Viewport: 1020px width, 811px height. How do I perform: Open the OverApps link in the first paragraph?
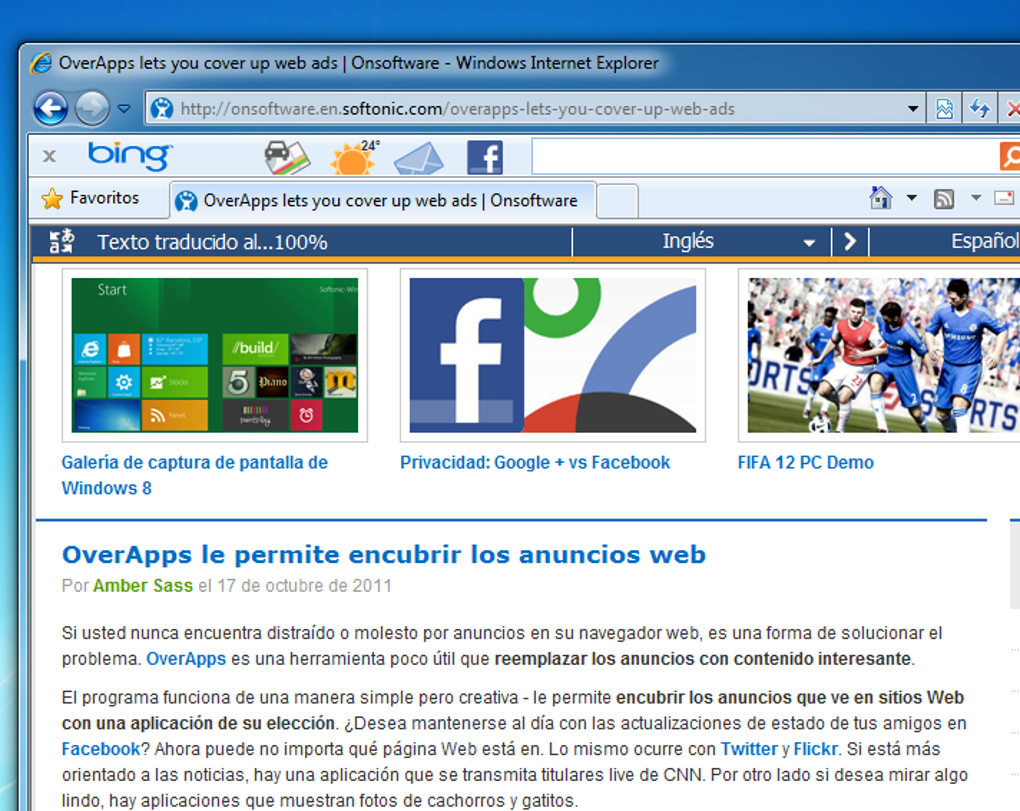pyautogui.click(x=186, y=659)
